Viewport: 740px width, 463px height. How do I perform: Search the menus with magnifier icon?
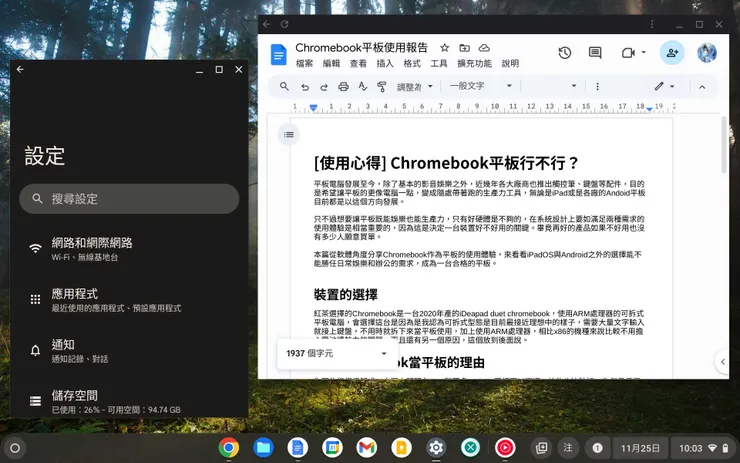(284, 86)
